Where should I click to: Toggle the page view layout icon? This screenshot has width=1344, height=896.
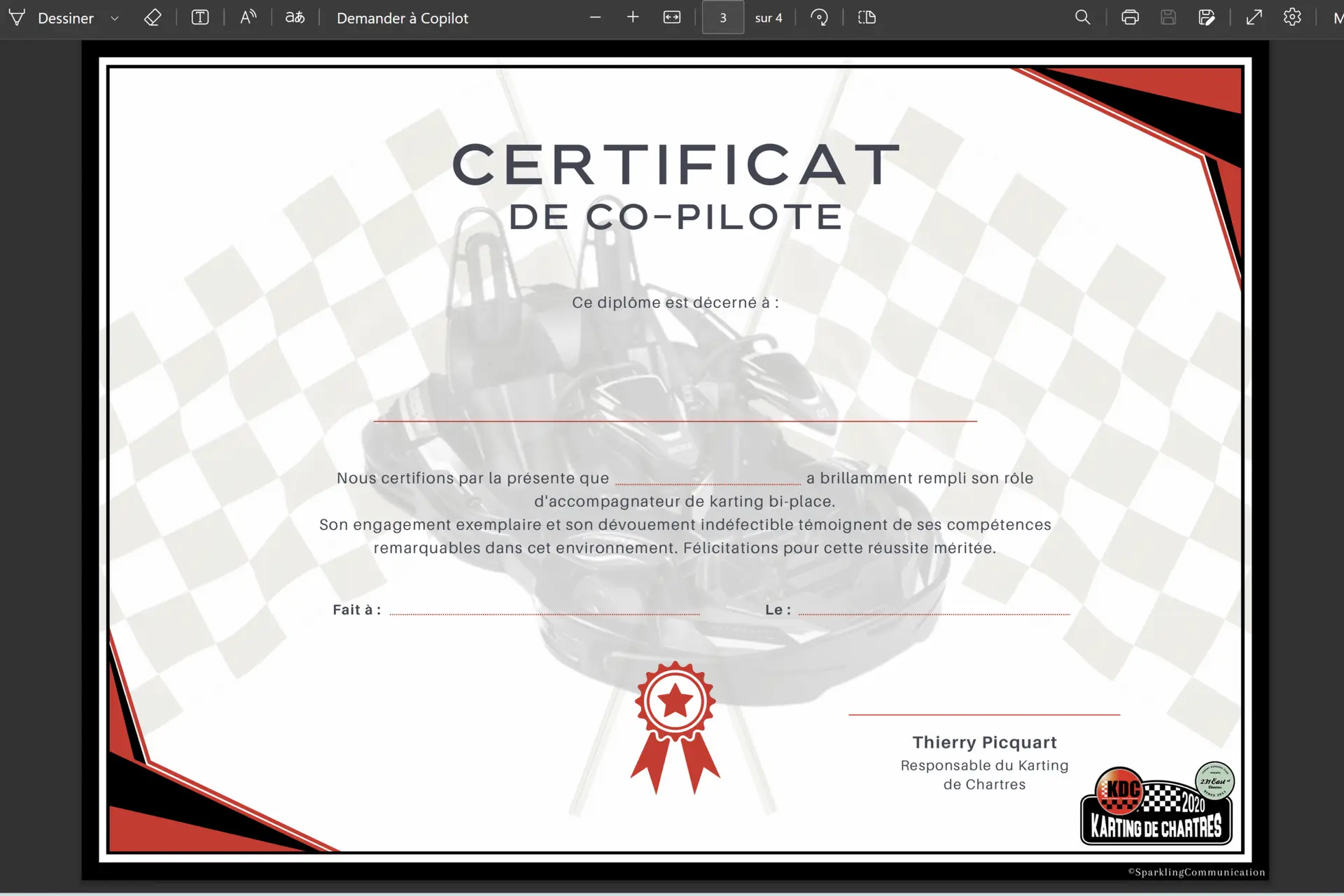click(x=867, y=17)
